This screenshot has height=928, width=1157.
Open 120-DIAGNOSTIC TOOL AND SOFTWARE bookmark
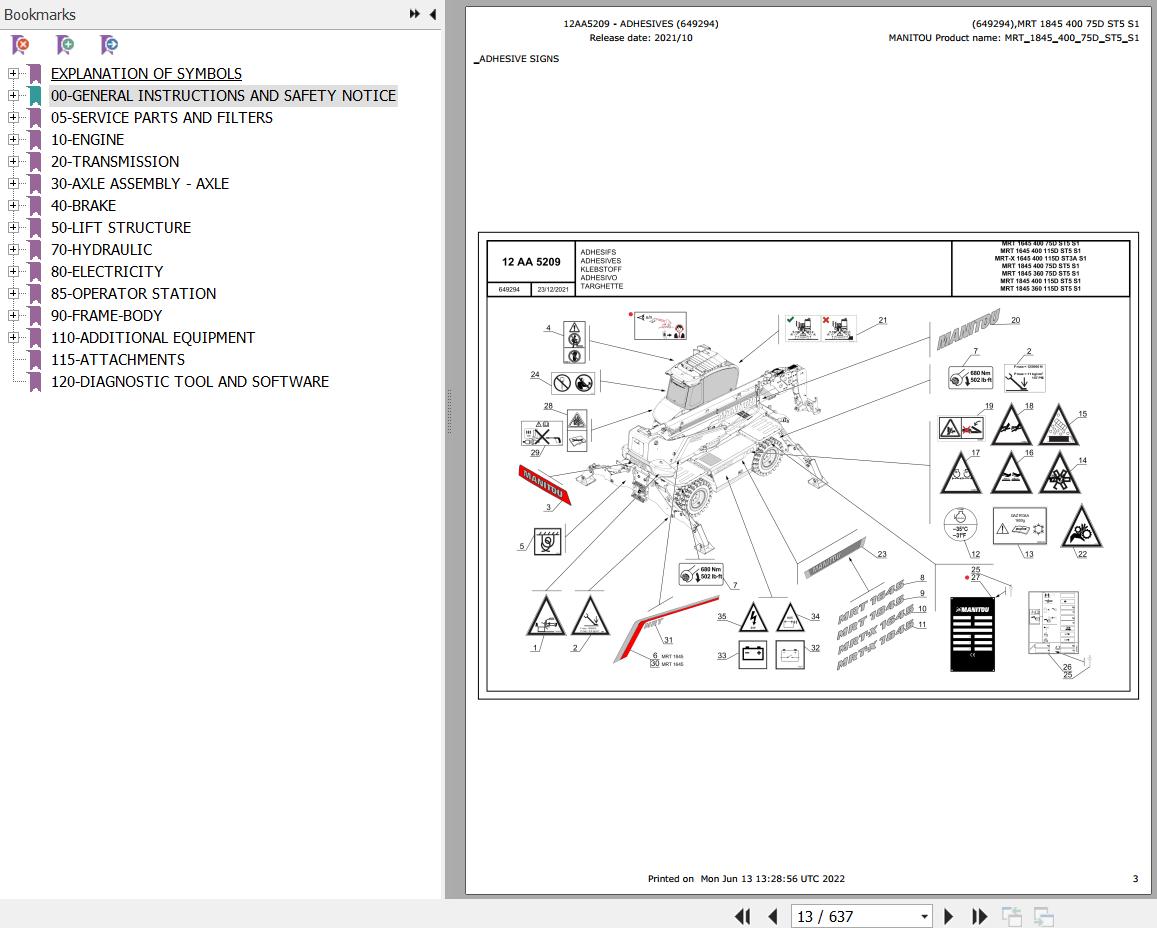190,382
